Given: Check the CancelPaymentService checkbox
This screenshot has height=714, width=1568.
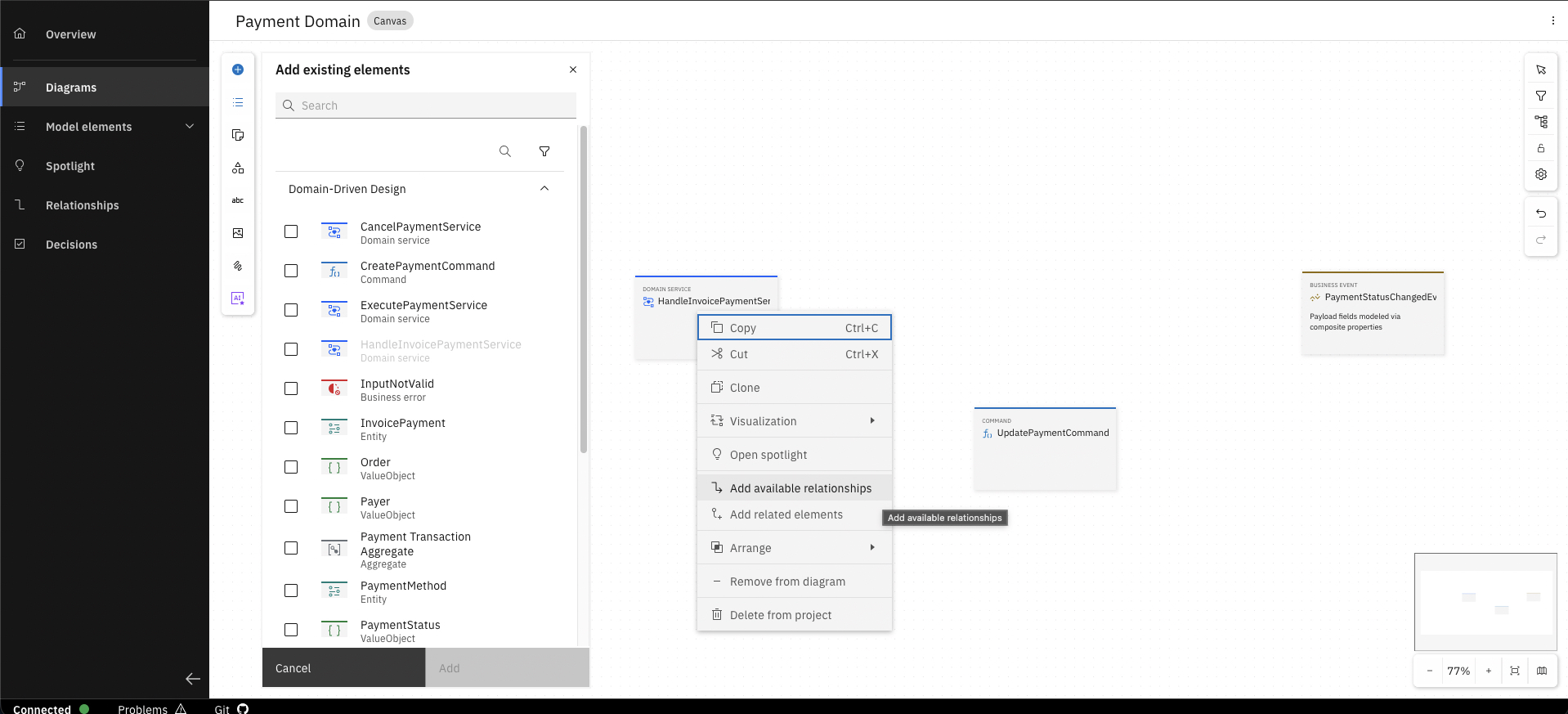Looking at the screenshot, I should pos(291,231).
